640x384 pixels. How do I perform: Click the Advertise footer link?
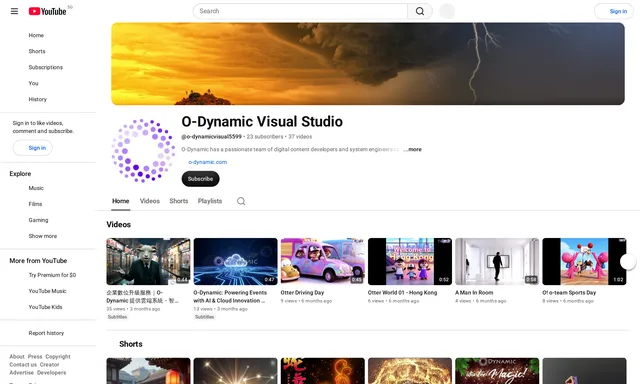click(22, 373)
